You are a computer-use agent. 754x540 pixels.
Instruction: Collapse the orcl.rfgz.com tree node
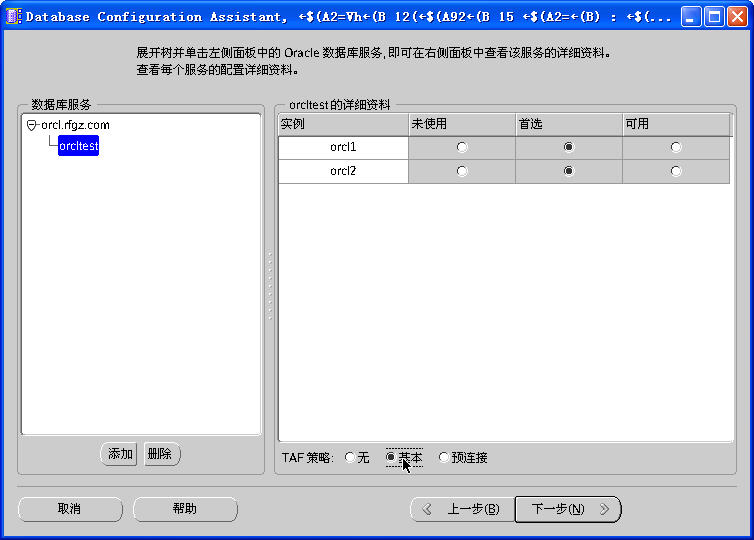point(32,126)
